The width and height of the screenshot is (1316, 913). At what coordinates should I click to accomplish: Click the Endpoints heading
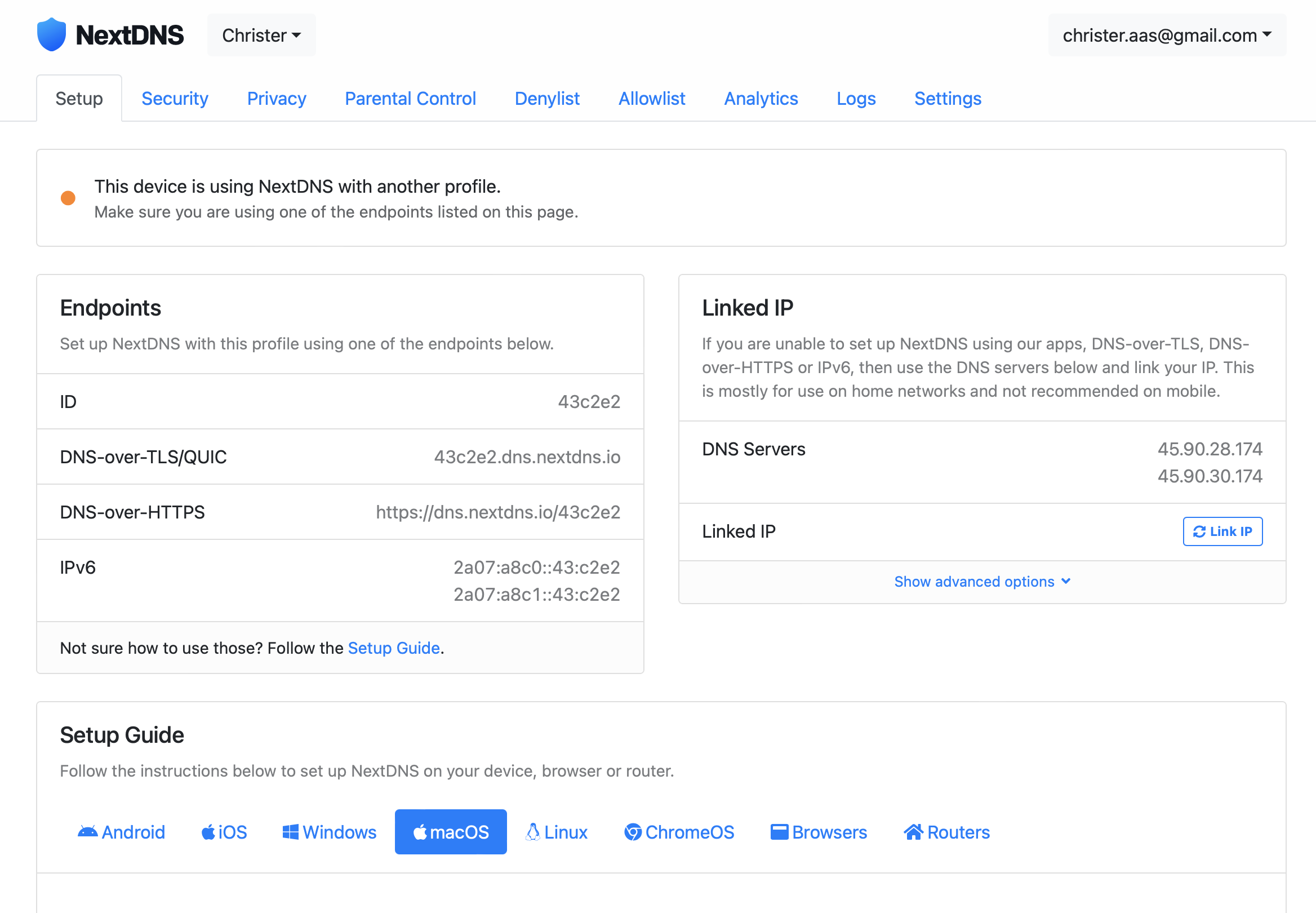click(110, 308)
